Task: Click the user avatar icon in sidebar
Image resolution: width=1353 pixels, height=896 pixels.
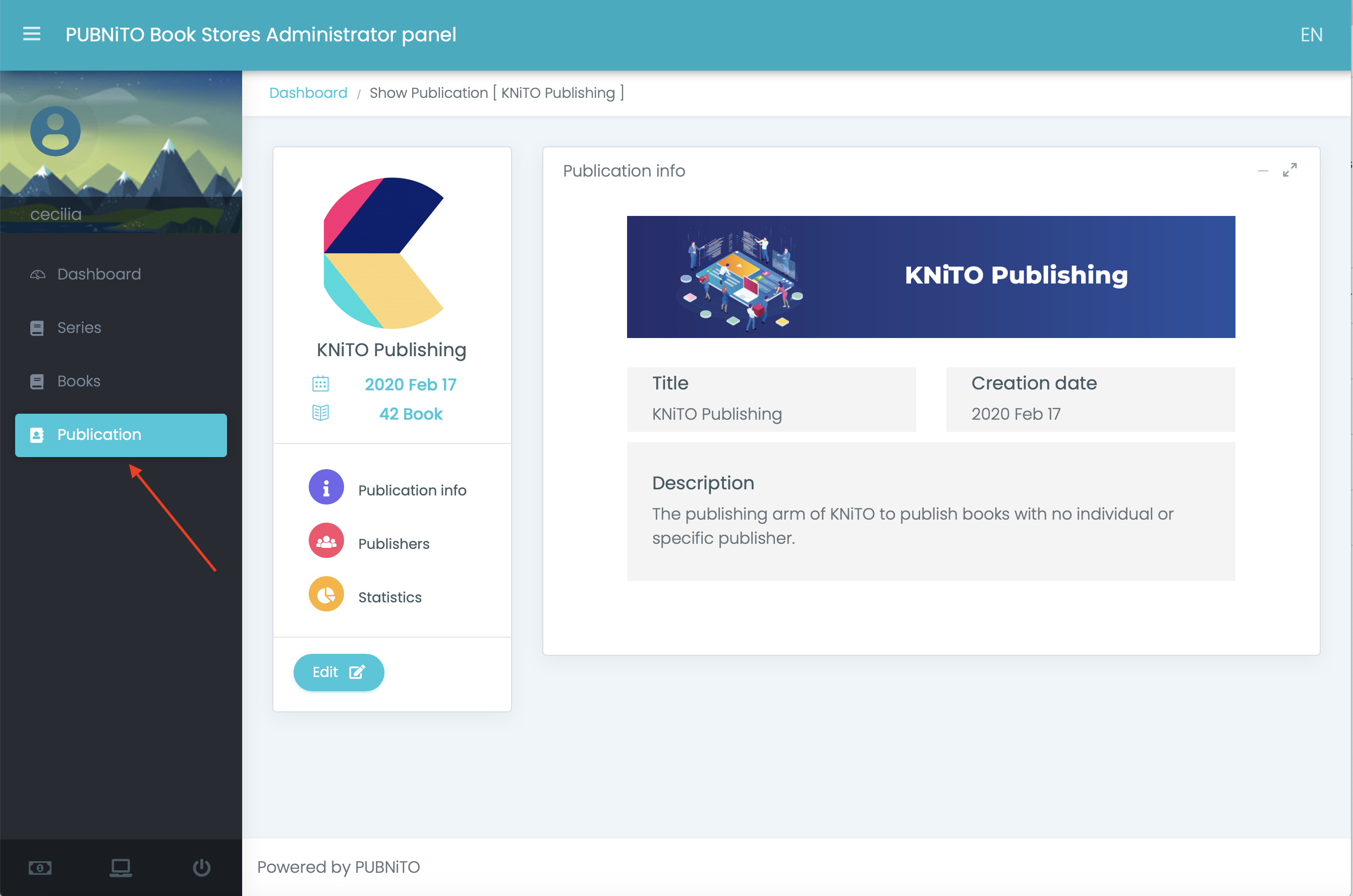Action: 55,131
